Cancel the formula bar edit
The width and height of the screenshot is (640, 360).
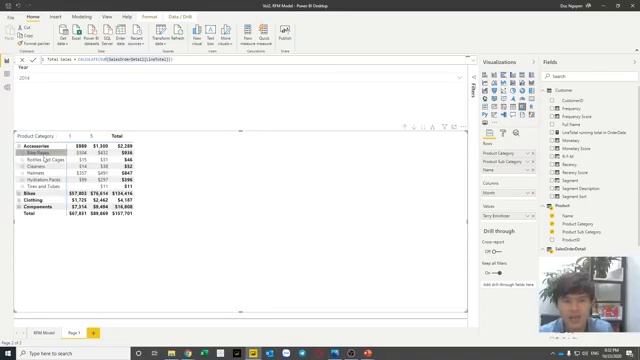pos(22,60)
